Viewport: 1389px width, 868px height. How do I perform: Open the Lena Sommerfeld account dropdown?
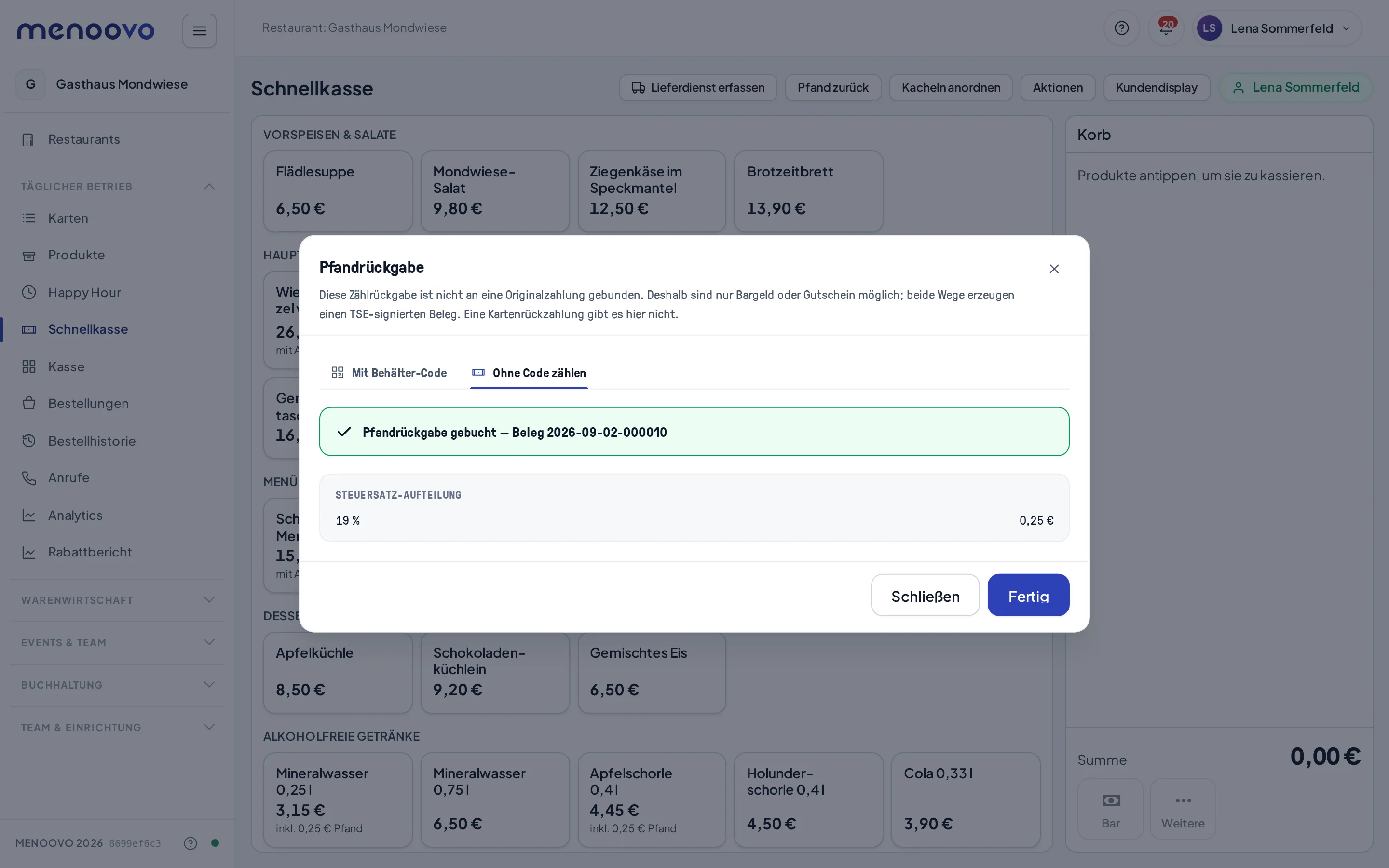1277,28
